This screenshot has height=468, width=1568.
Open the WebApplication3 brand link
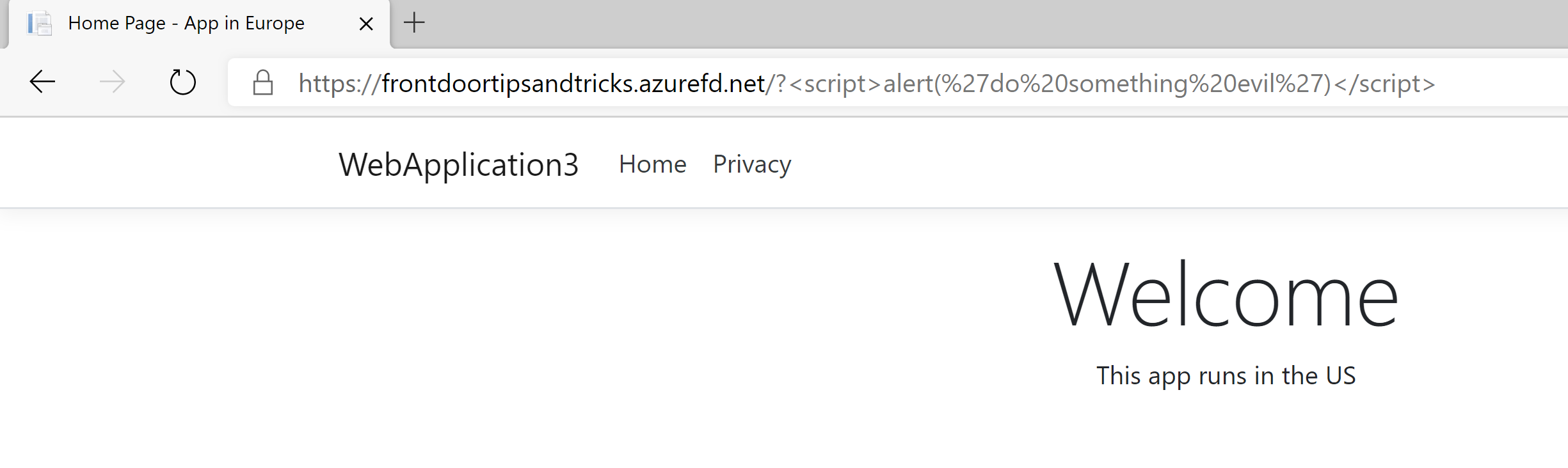click(459, 164)
